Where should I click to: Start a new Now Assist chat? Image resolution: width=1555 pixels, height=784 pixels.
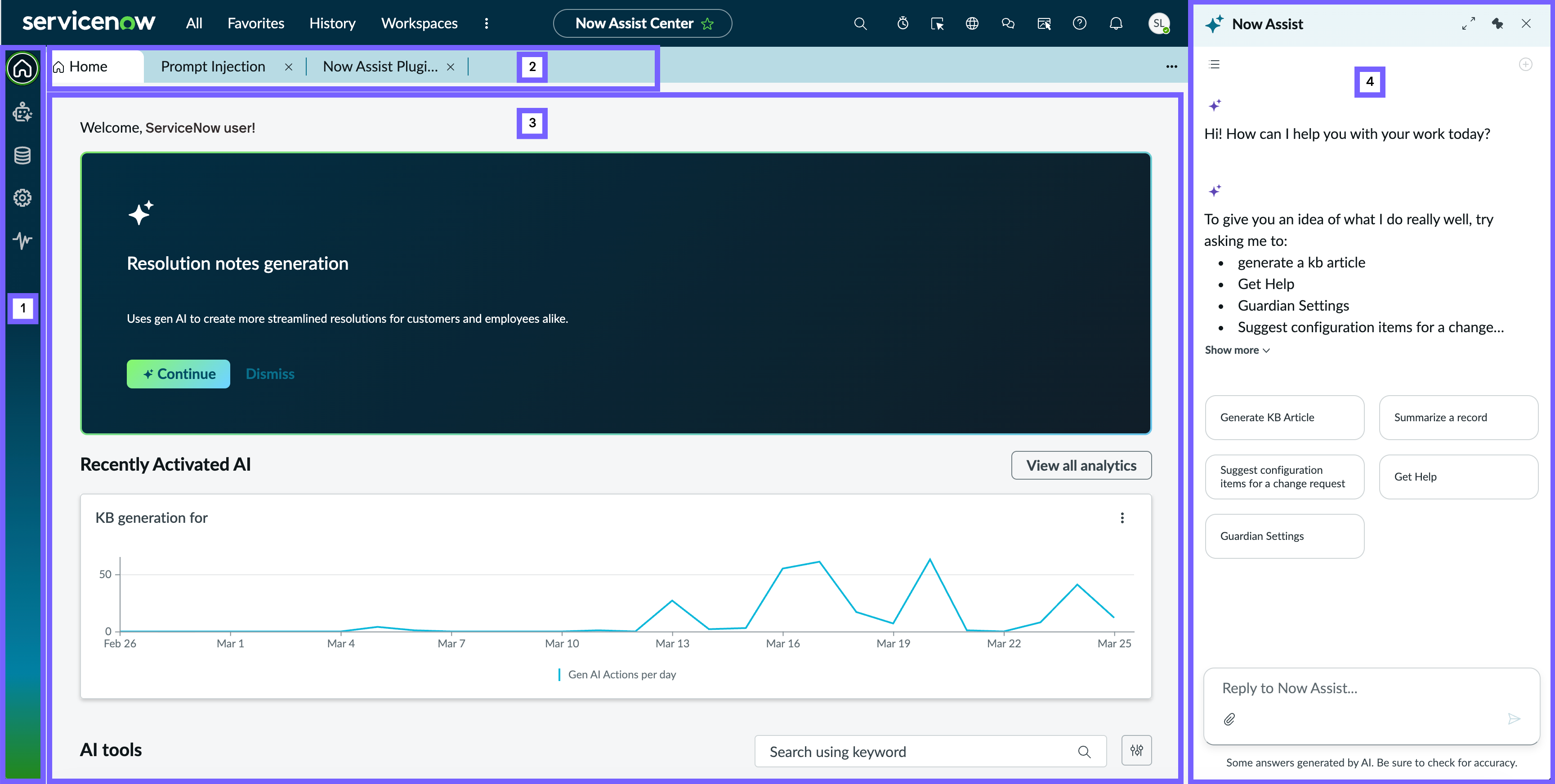pos(1525,65)
